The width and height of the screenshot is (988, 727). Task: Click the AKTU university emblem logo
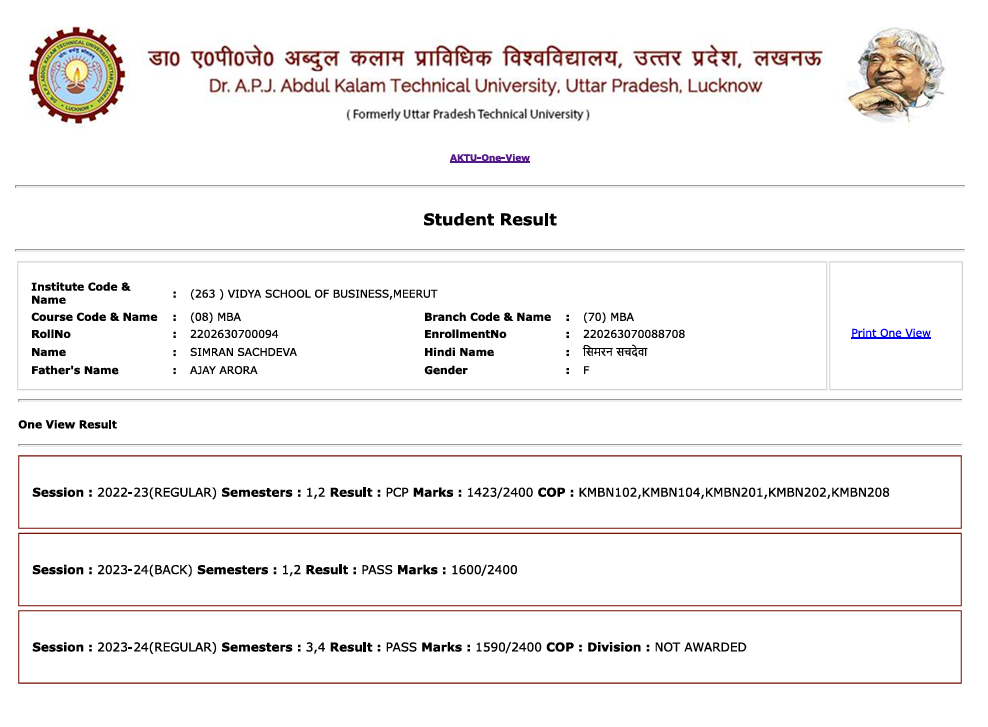point(77,76)
